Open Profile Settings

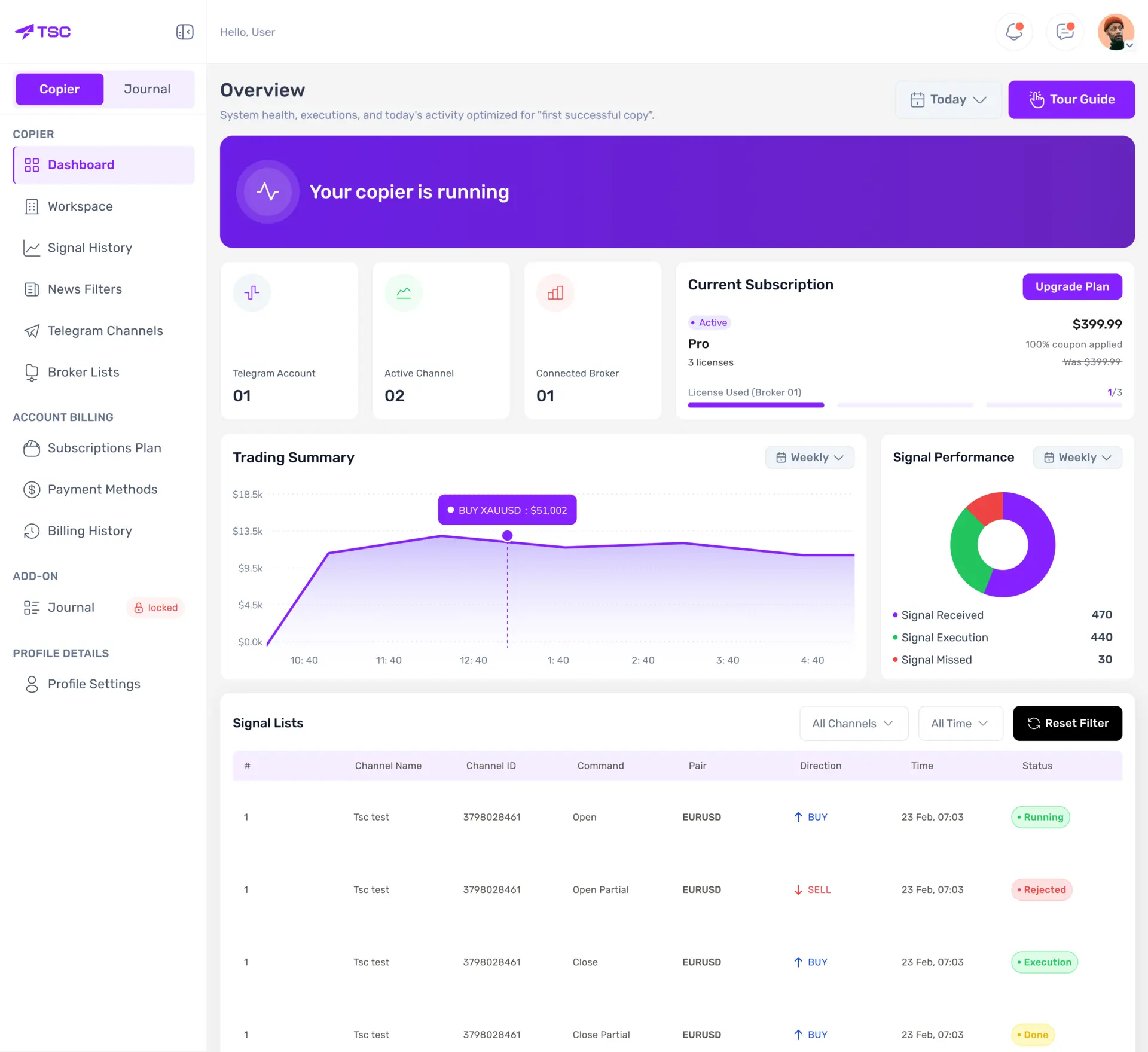click(x=103, y=684)
